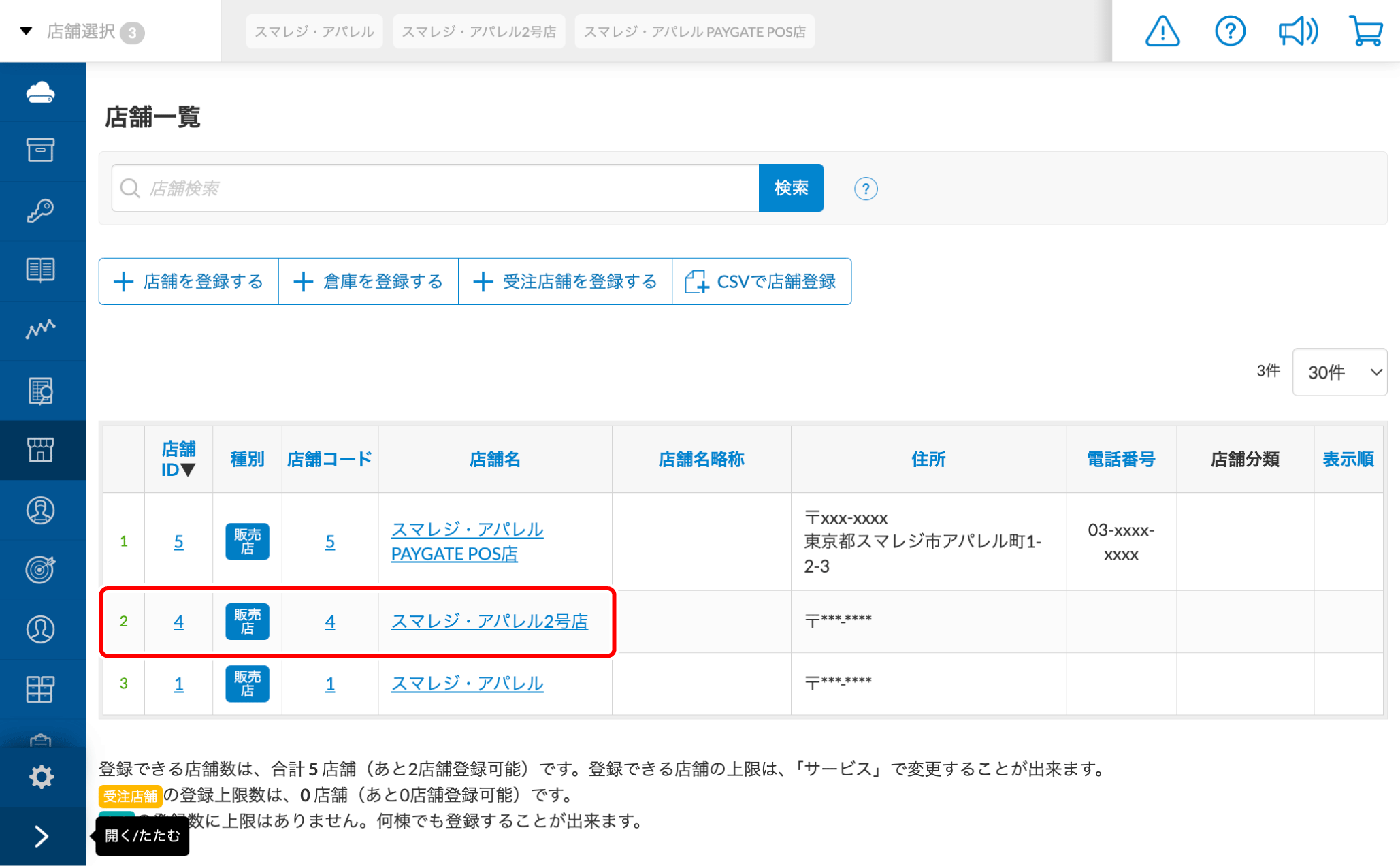Click address 東京都スマレジ市アパレル町1-2-3

coord(922,554)
